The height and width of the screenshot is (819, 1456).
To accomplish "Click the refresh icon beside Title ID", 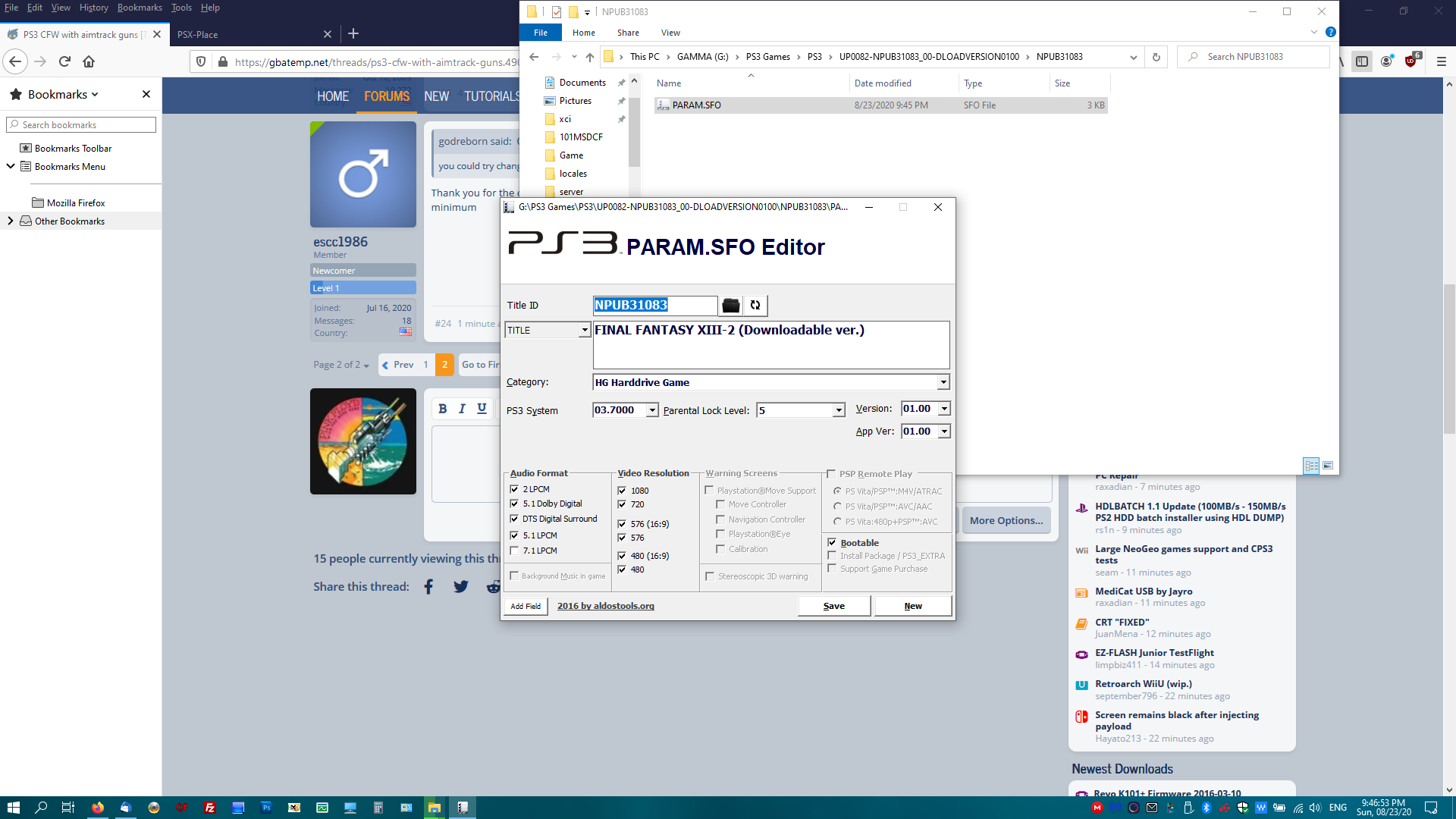I will click(755, 306).
